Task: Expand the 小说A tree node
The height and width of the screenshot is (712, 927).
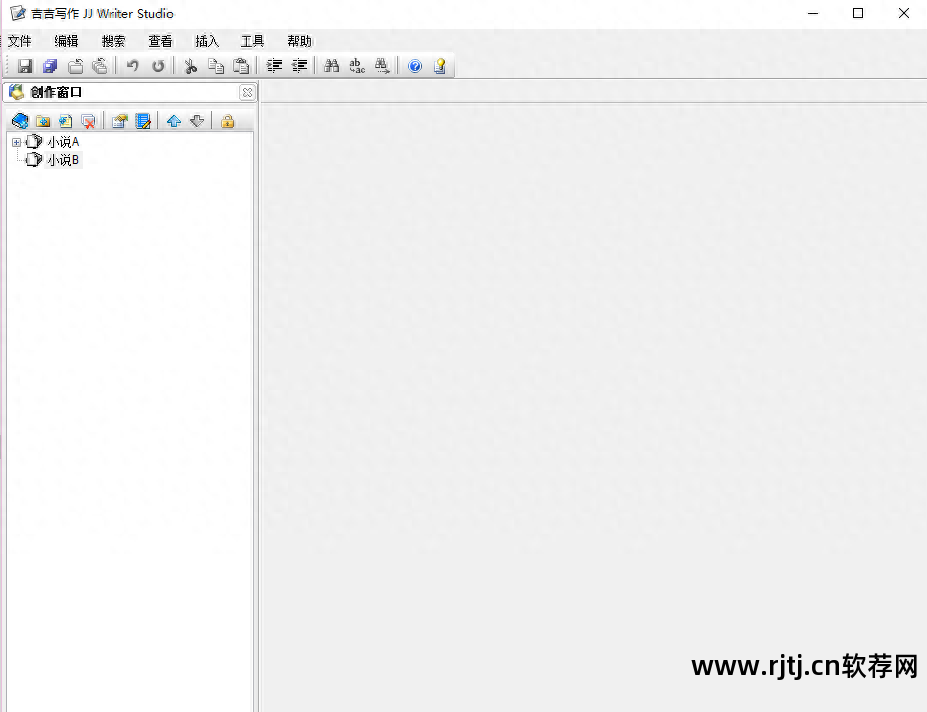Action: (17, 143)
